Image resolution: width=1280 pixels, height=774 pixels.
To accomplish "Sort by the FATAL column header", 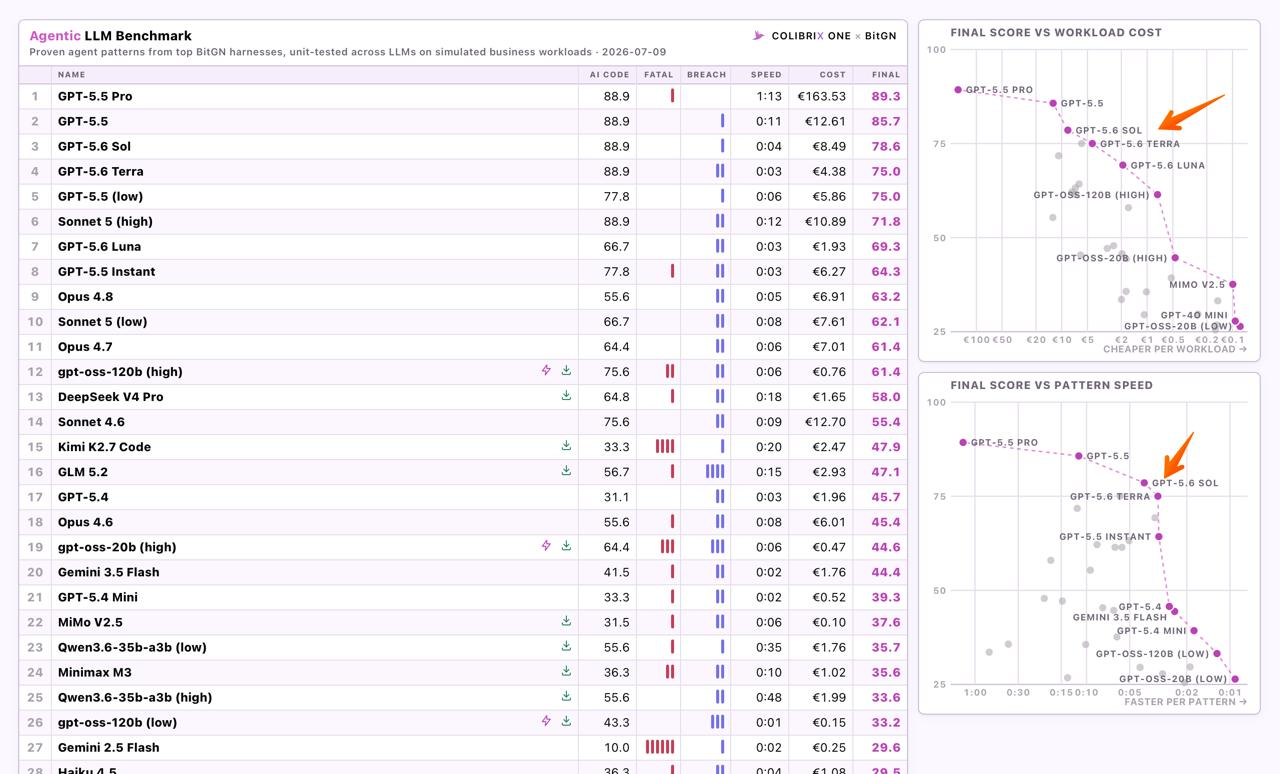I will pos(659,74).
